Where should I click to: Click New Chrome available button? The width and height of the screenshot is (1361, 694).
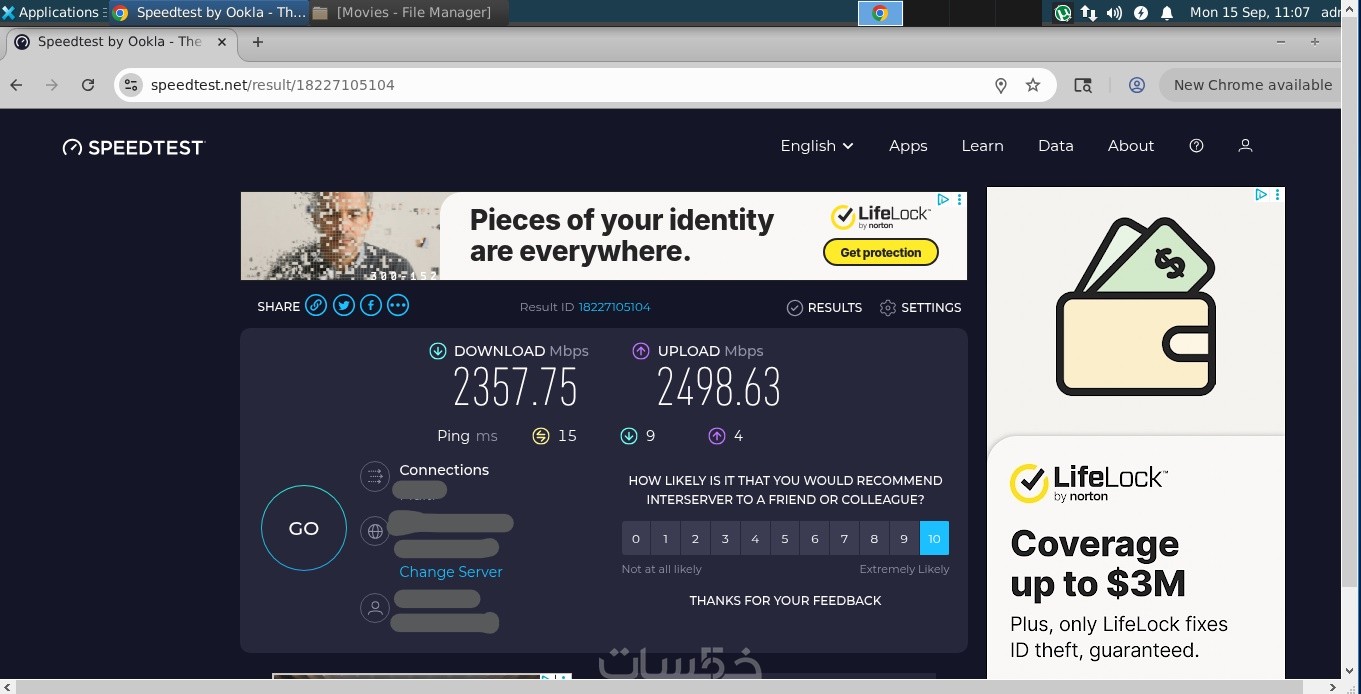(1252, 85)
